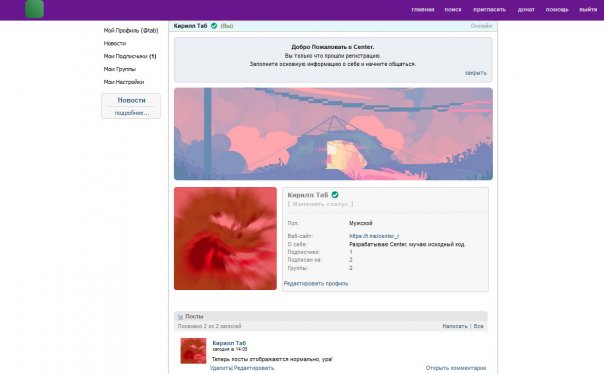
Task: Open Мои Настройки in the sidebar
Action: (x=124, y=82)
